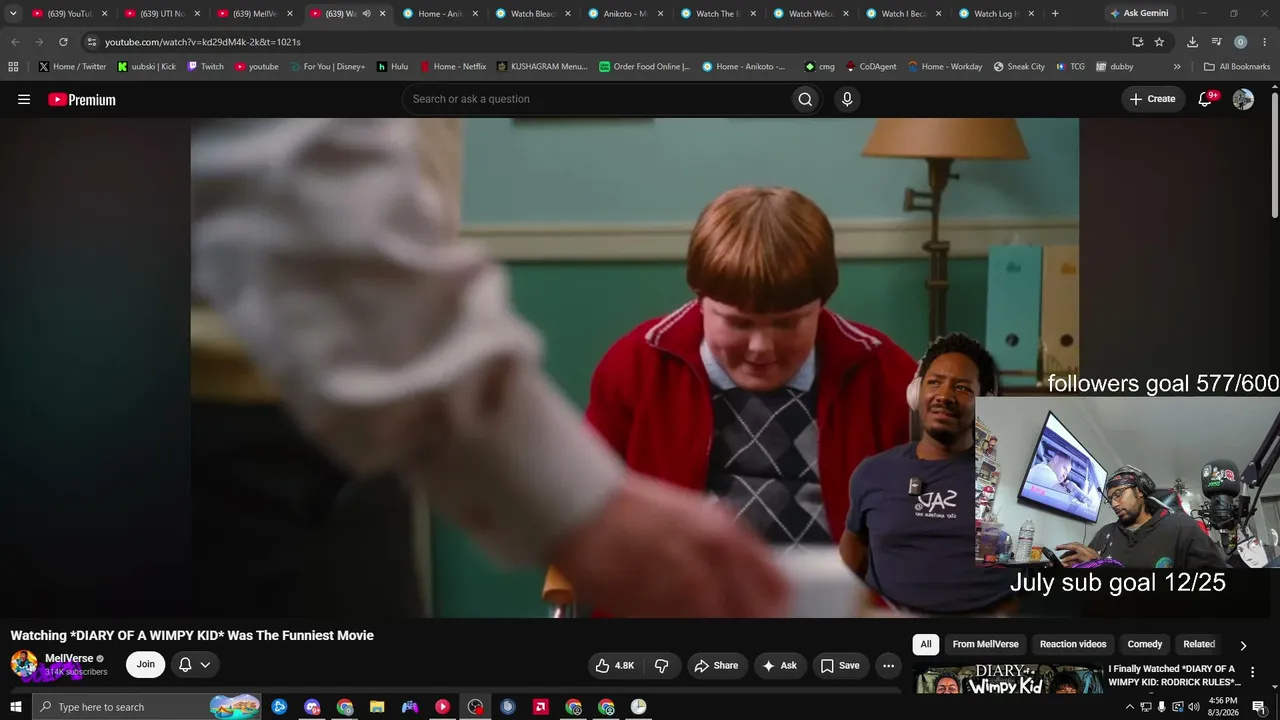The image size is (1280, 720).
Task: Switch to the UTI browser tab
Action: tap(160, 14)
